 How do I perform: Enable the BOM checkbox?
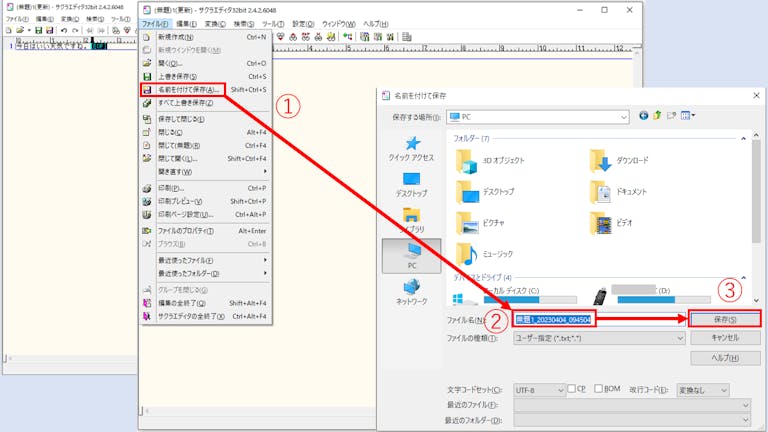pyautogui.click(x=599, y=389)
